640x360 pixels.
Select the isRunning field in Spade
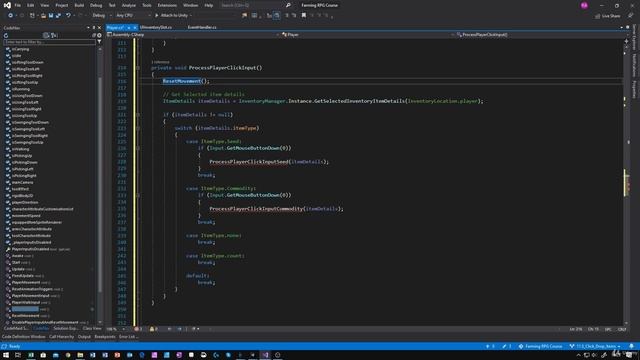[20, 89]
